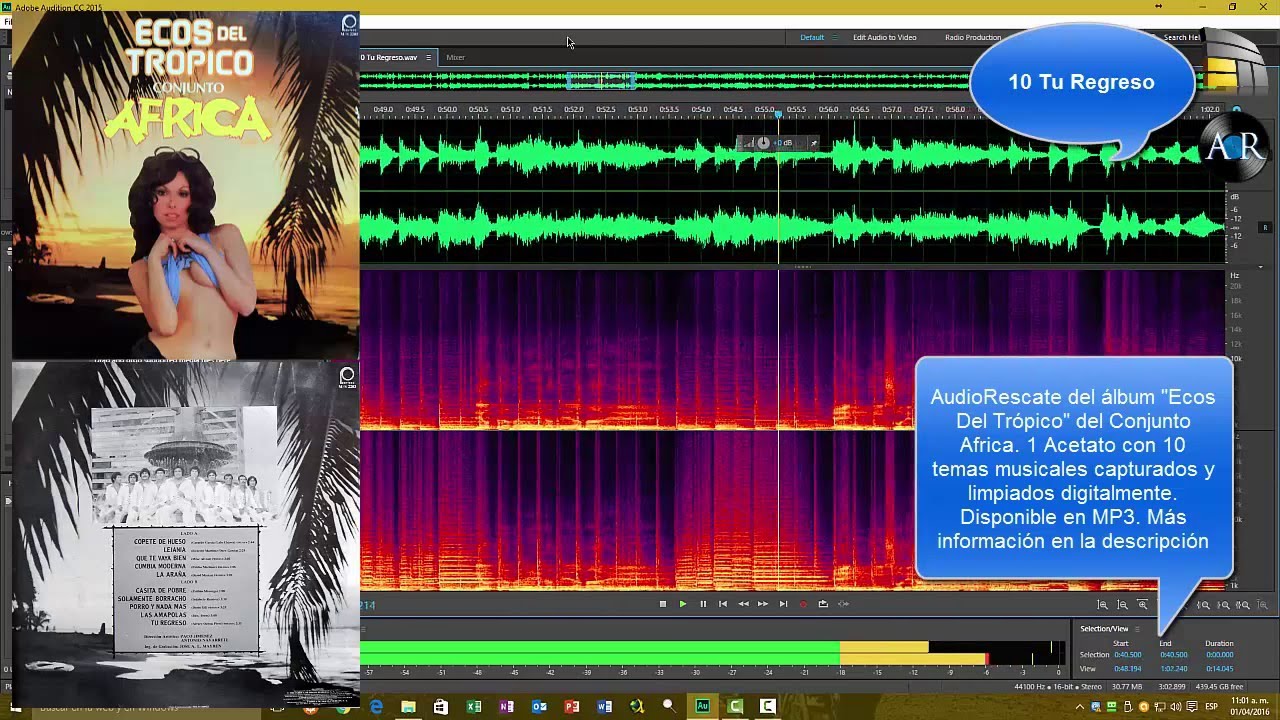Viewport: 1280px width, 720px height.
Task: Click the Hz label on spectral scale
Action: click(1234, 275)
